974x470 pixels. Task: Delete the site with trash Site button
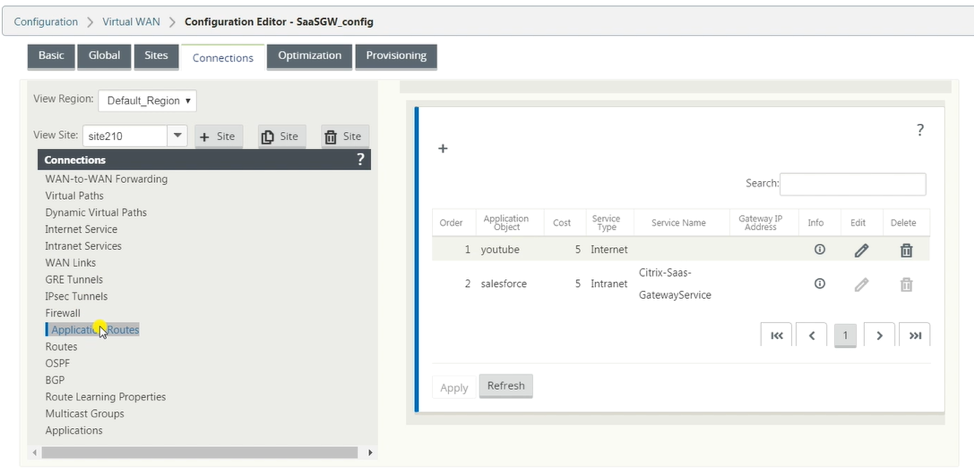(x=345, y=137)
